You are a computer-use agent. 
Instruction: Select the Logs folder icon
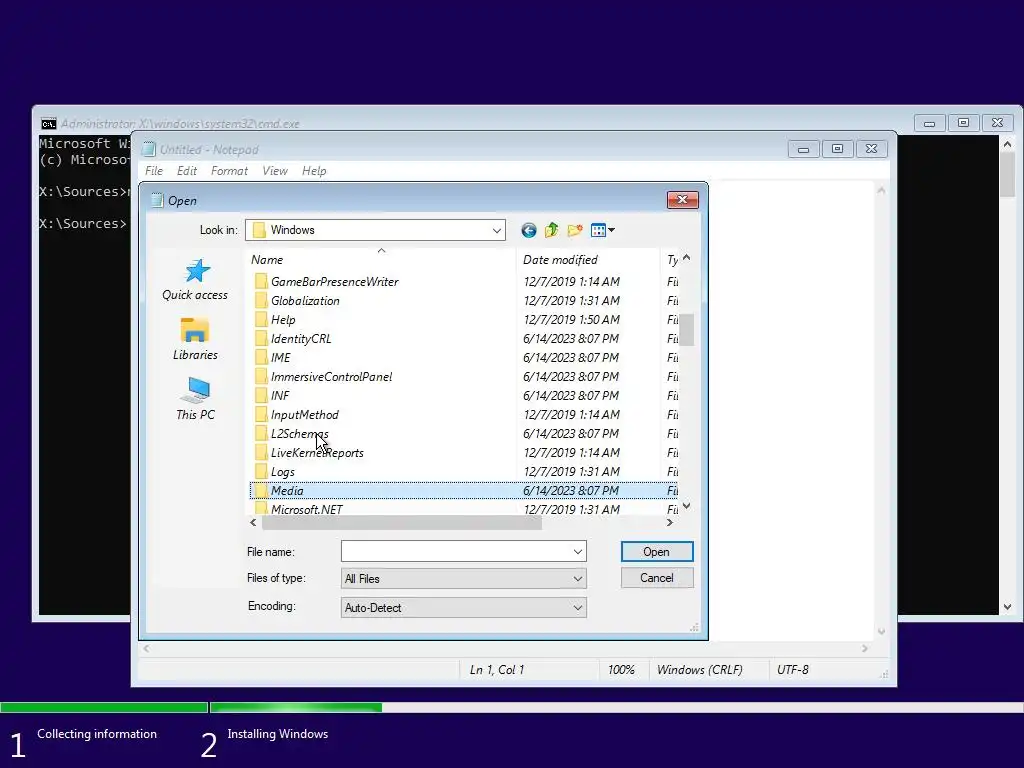coord(261,472)
